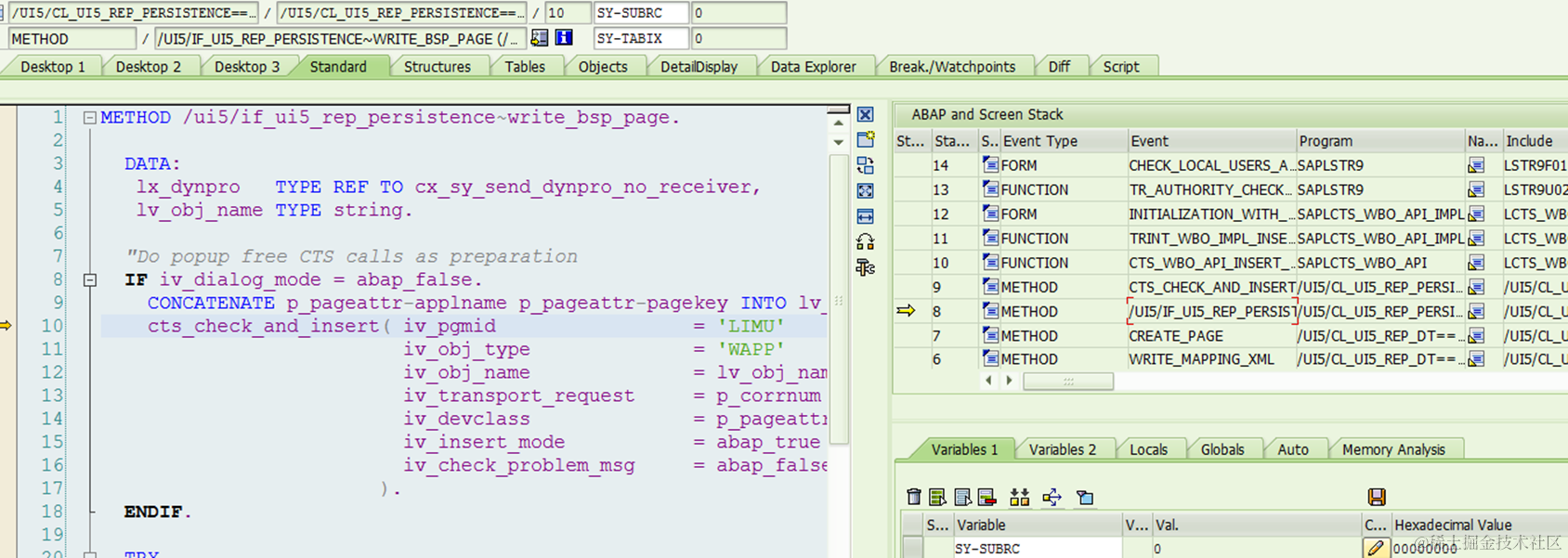Click the pencil change-value icon for SY-SUBRC

[x=1376, y=549]
